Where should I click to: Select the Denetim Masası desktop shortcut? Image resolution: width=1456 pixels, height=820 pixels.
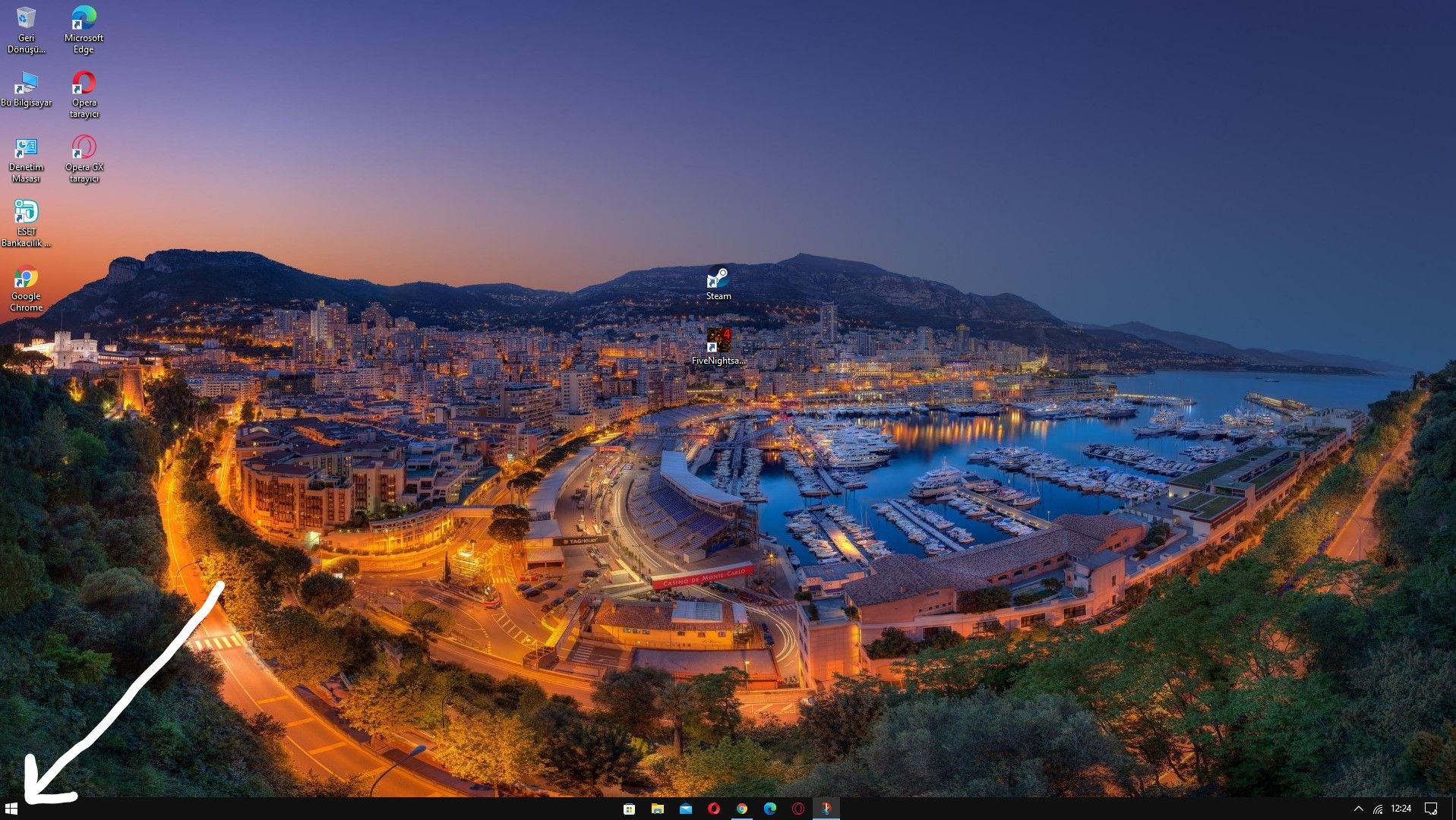click(x=27, y=159)
